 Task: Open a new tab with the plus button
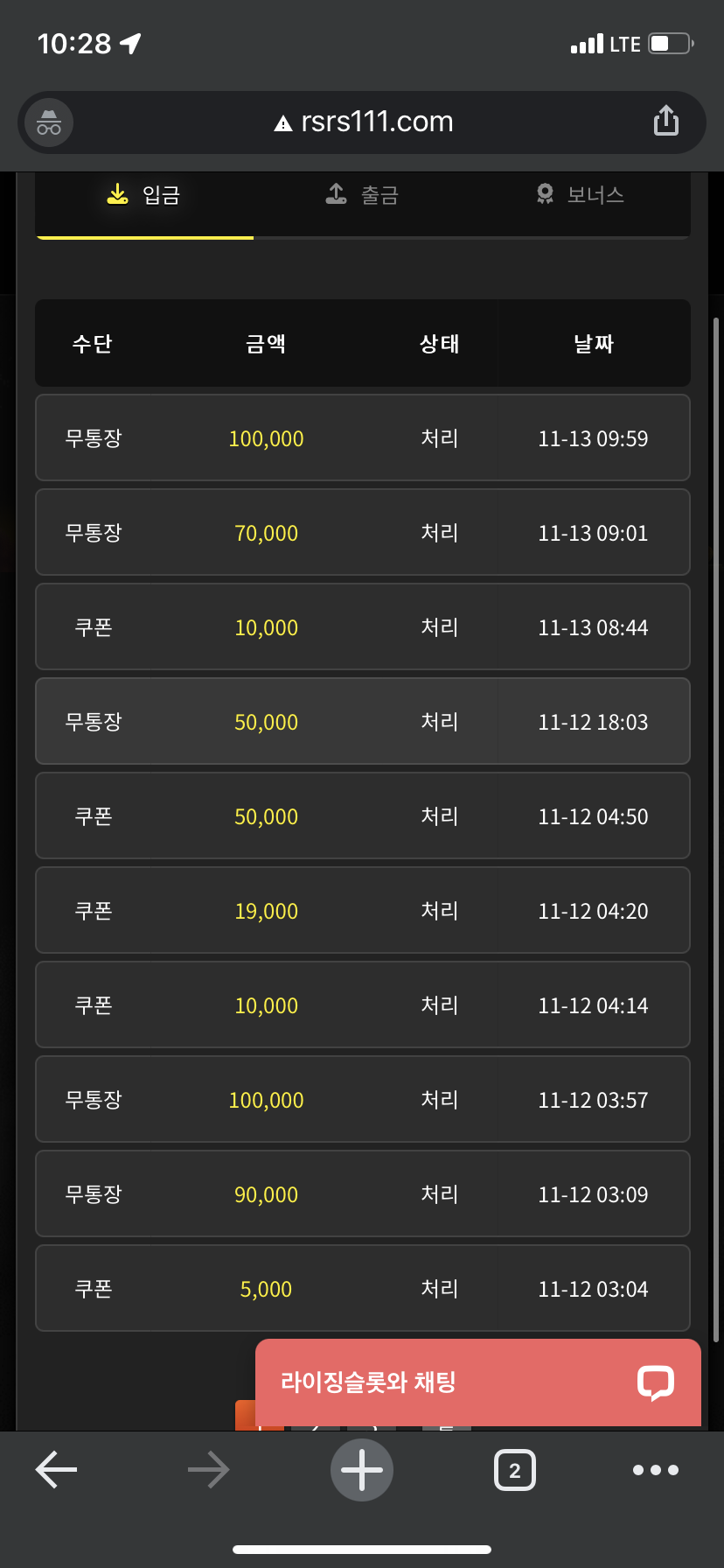362,1470
